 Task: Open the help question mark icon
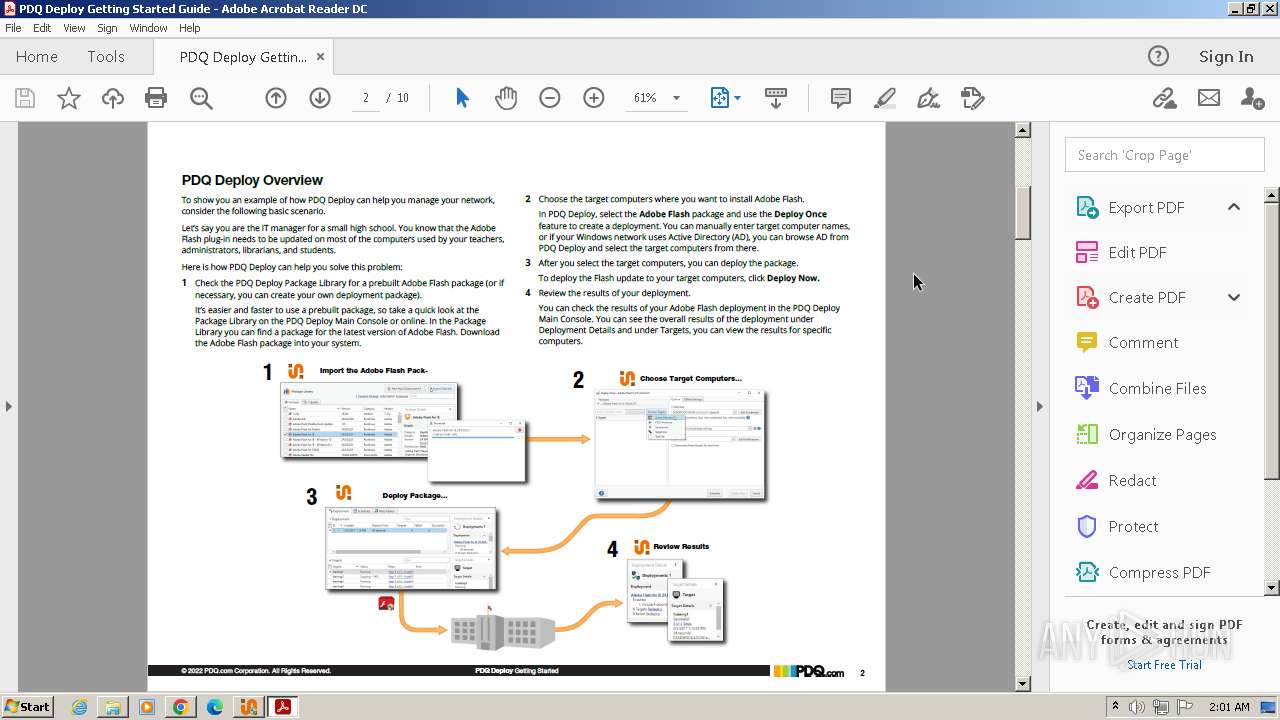tap(1158, 56)
